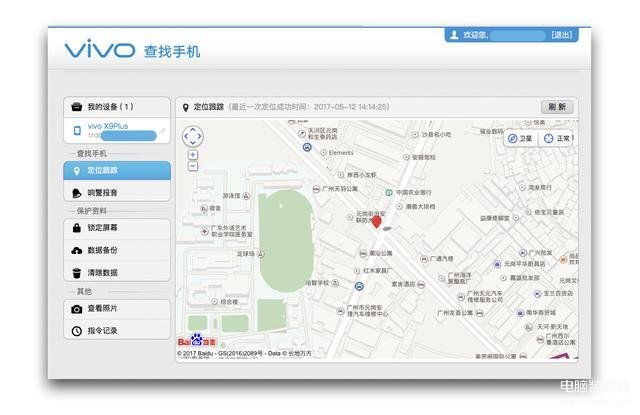Select 清除数据 erase data option
Viewport: 640px width, 415px height.
pyautogui.click(x=117, y=272)
